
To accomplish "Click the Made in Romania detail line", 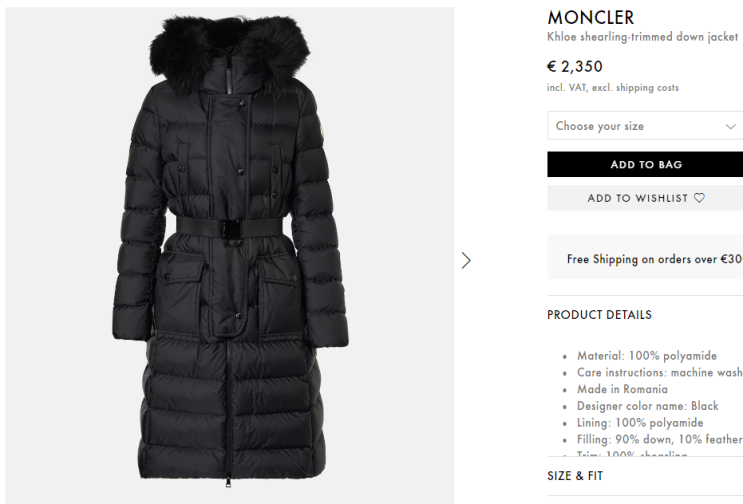I will point(622,389).
